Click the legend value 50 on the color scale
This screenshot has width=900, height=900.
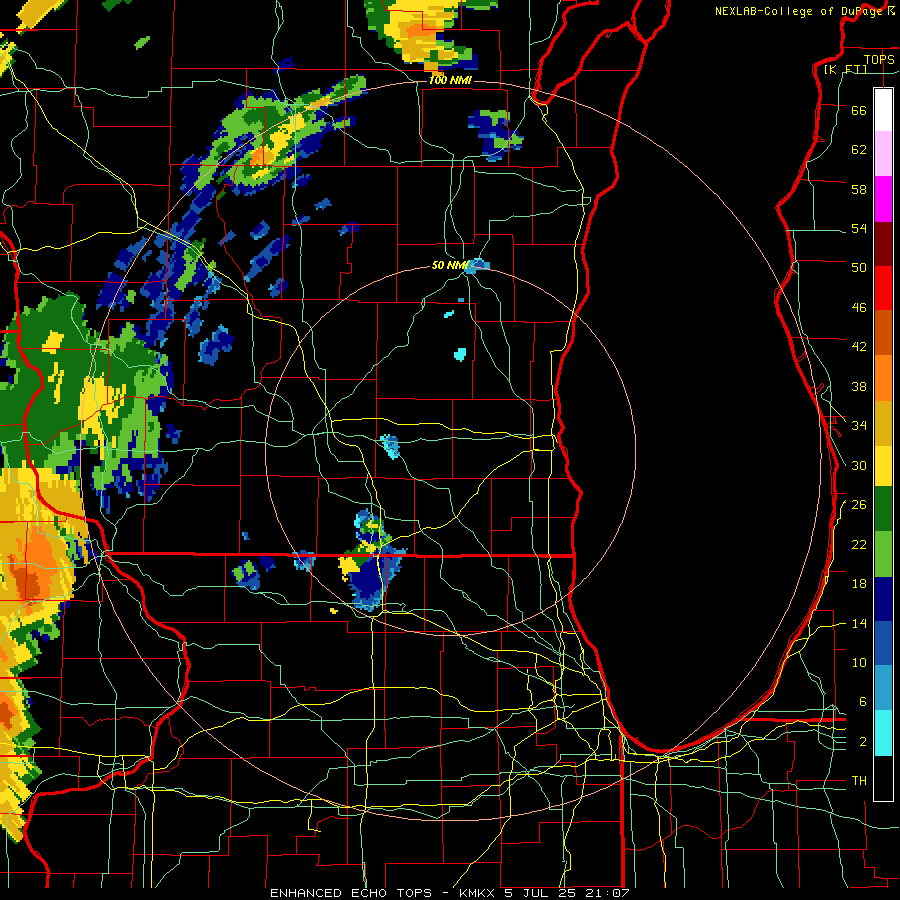point(859,267)
